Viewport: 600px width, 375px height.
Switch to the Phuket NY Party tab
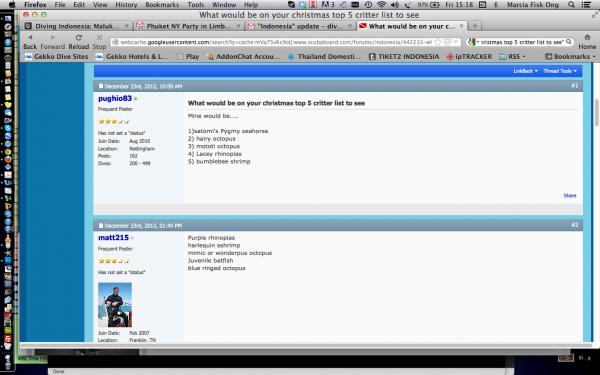click(189, 26)
